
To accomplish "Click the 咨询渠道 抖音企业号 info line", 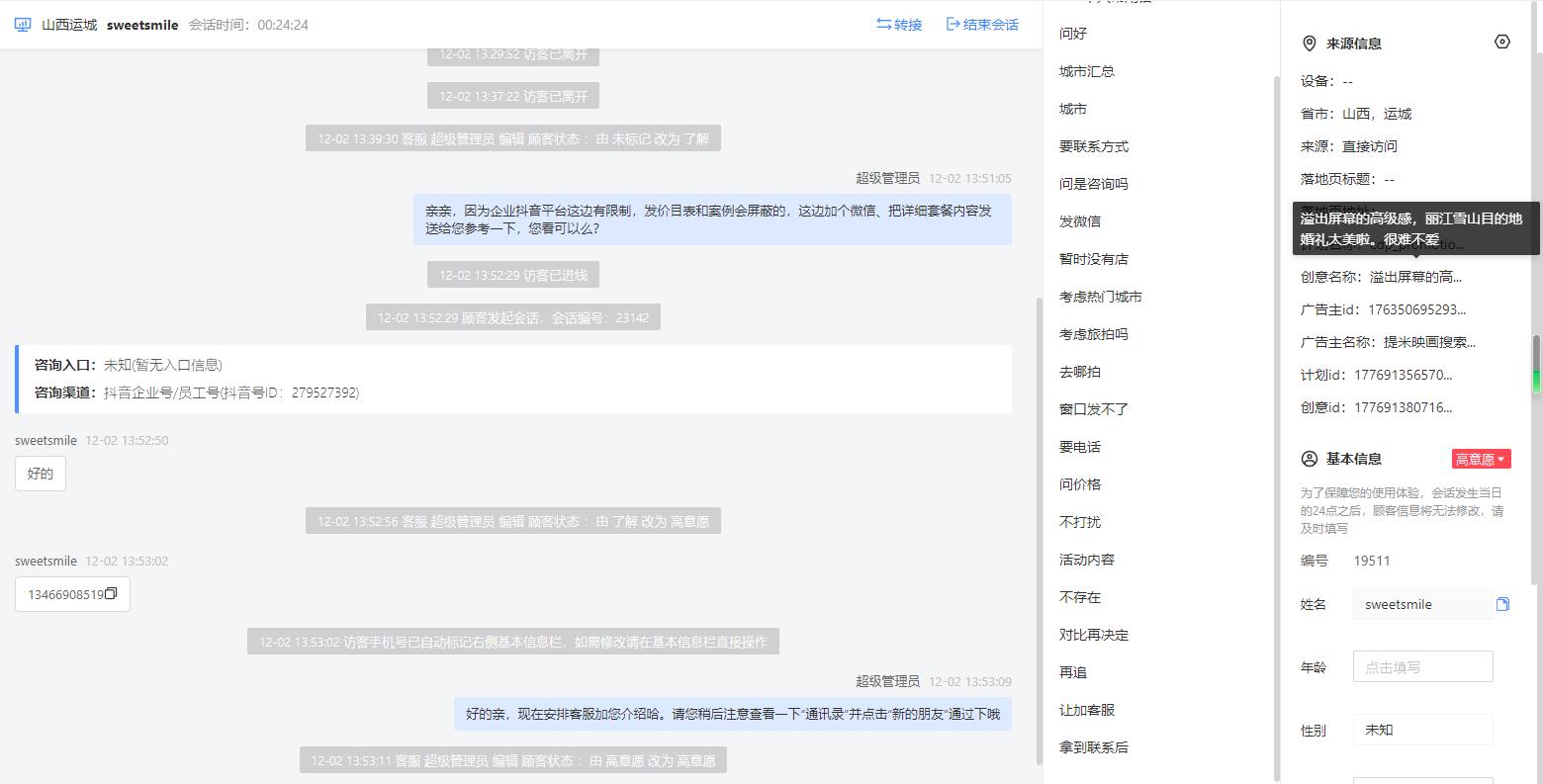I will click(x=197, y=392).
